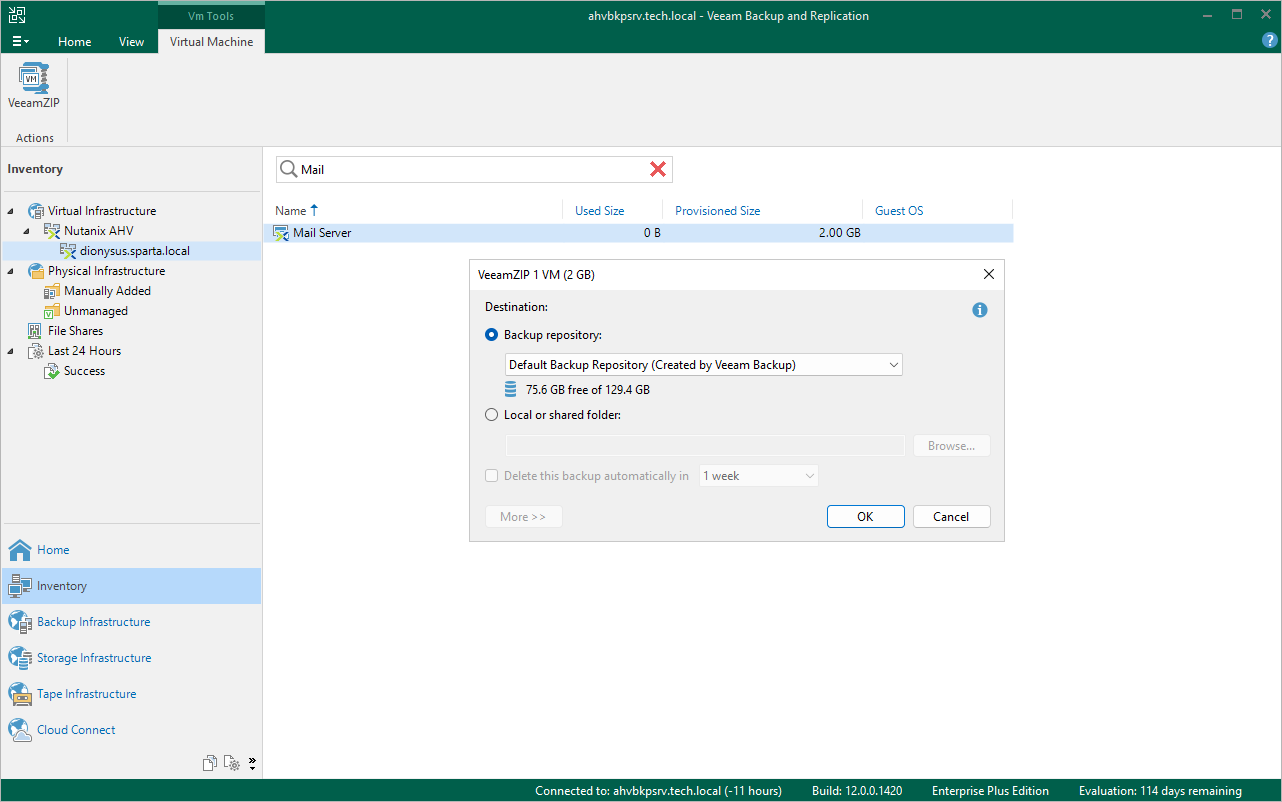
Task: Click the Storage Infrastructure pane icon
Action: click(20, 658)
